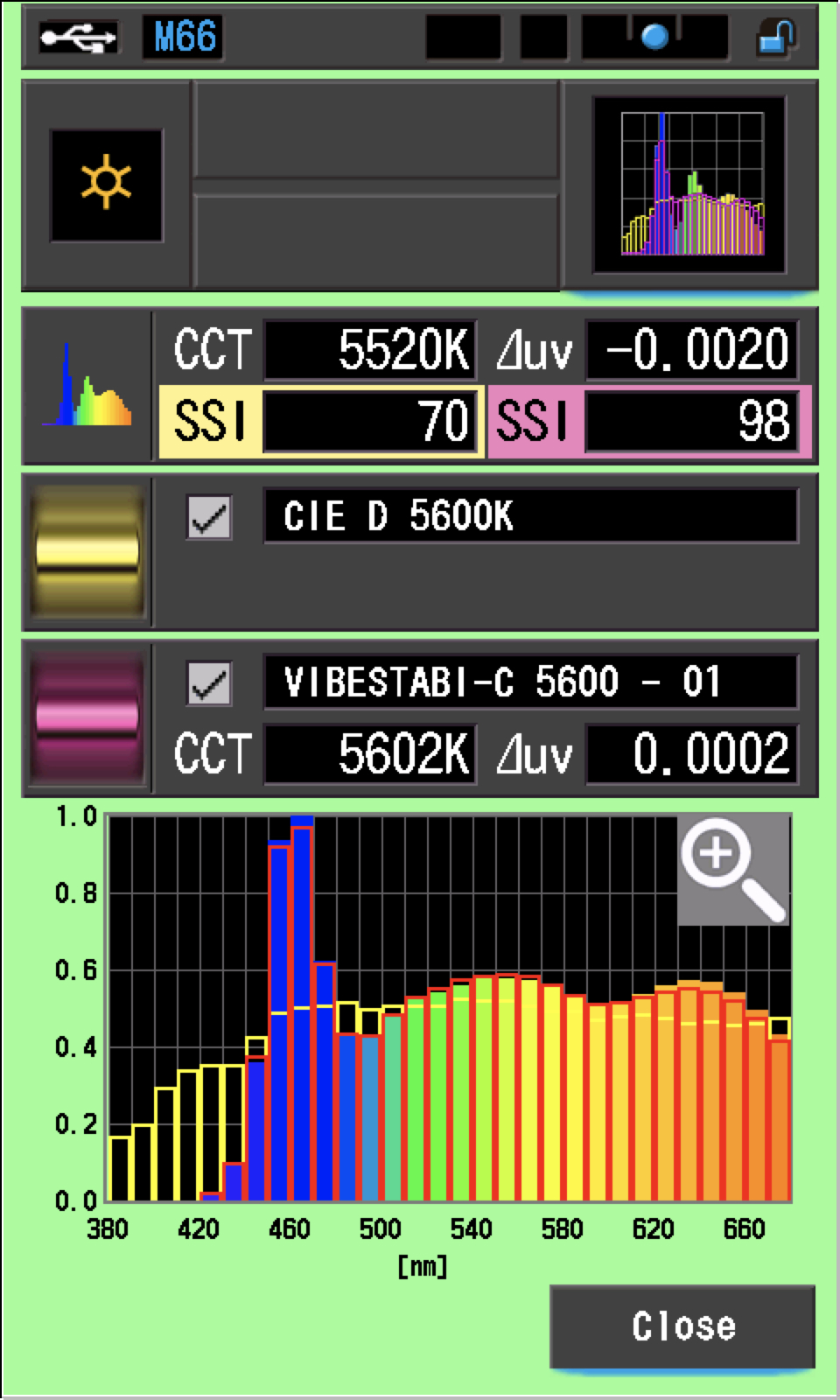Open the VIBESTABI-C 5600 - 01 reference selector
The image size is (840, 1400).
pos(530,682)
